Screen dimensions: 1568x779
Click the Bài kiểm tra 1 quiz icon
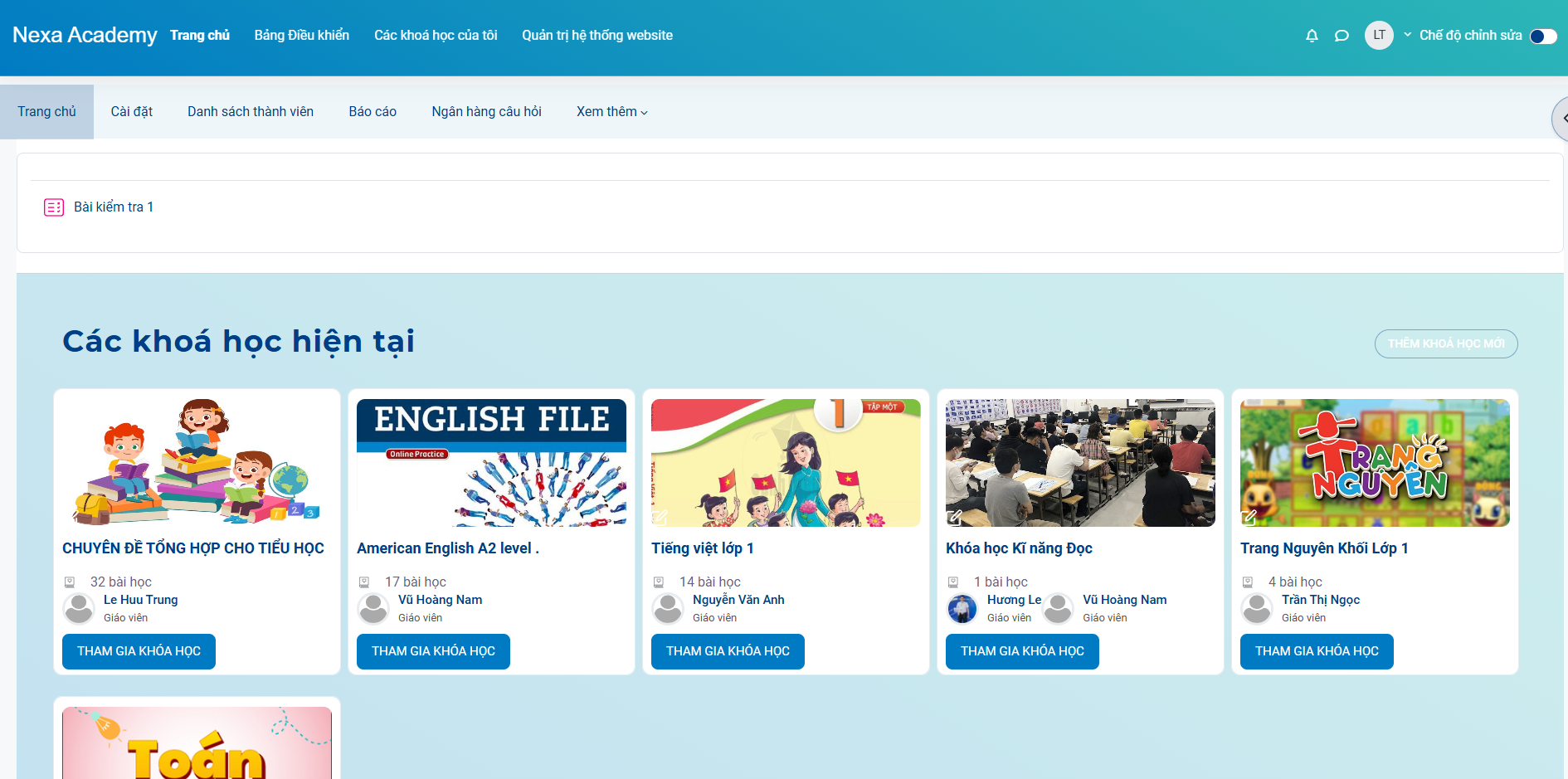[54, 207]
